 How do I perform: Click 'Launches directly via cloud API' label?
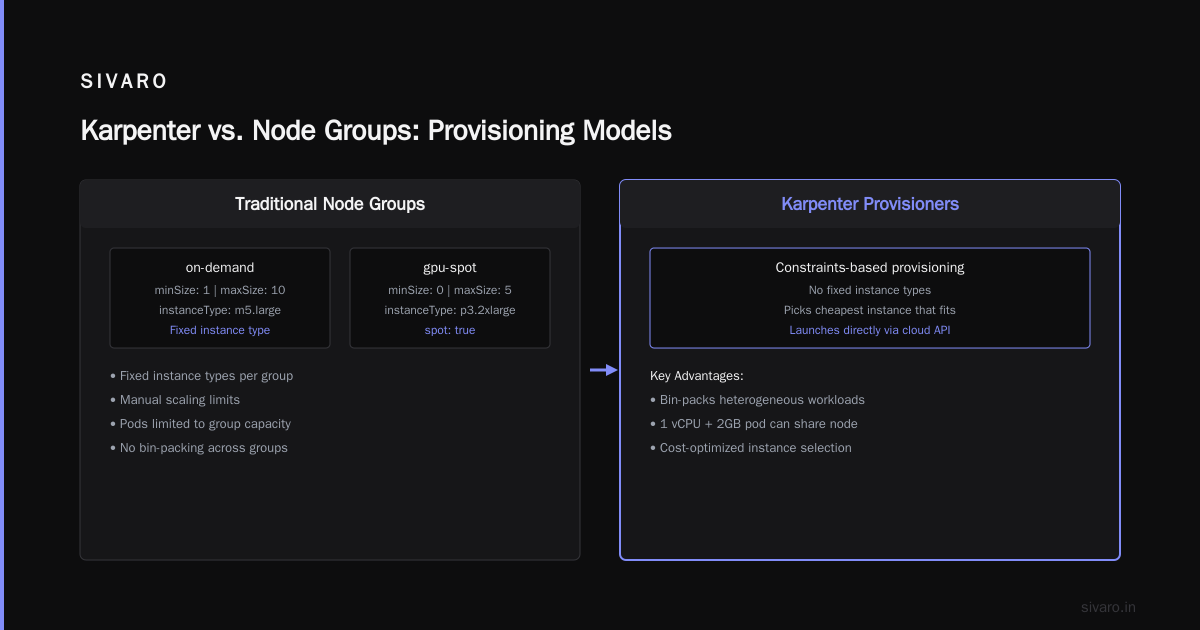point(870,330)
